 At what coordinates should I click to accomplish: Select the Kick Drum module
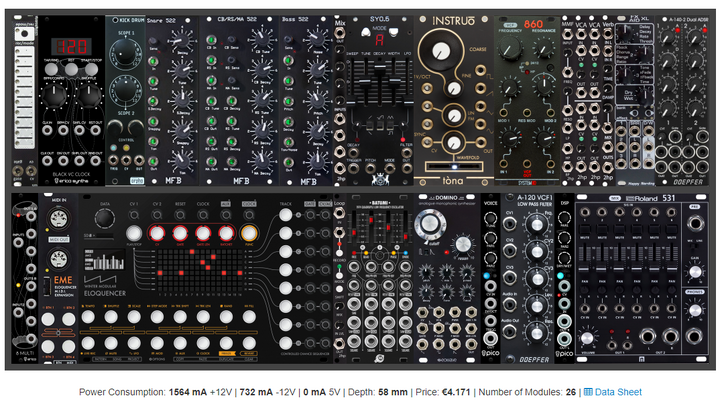point(125,101)
